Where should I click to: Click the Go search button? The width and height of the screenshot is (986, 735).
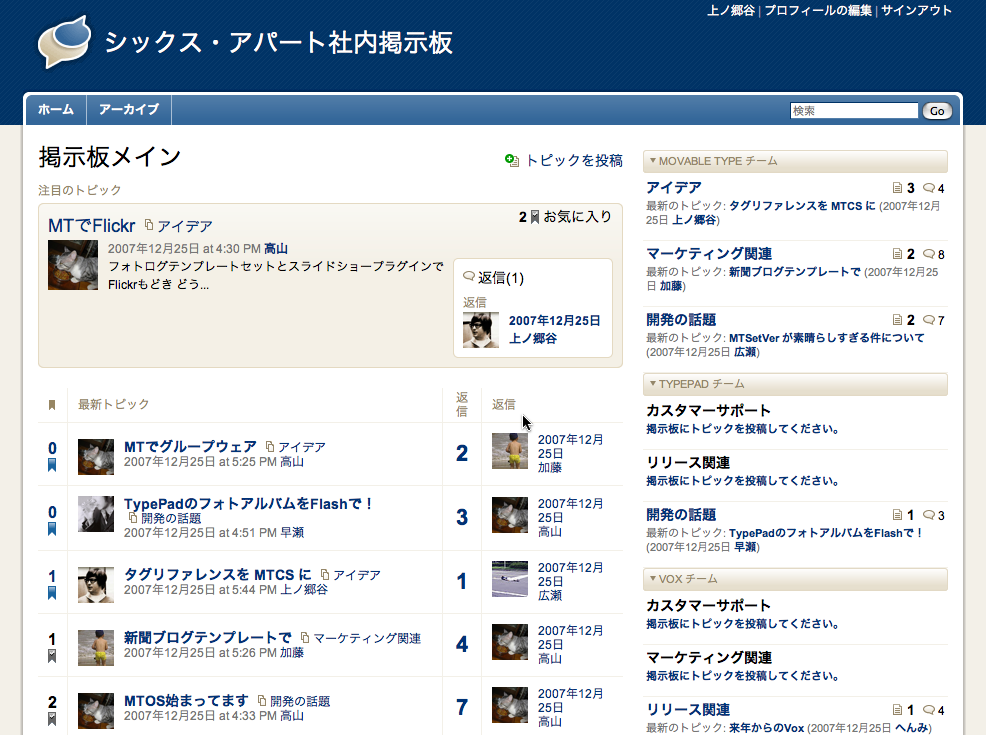(x=937, y=111)
